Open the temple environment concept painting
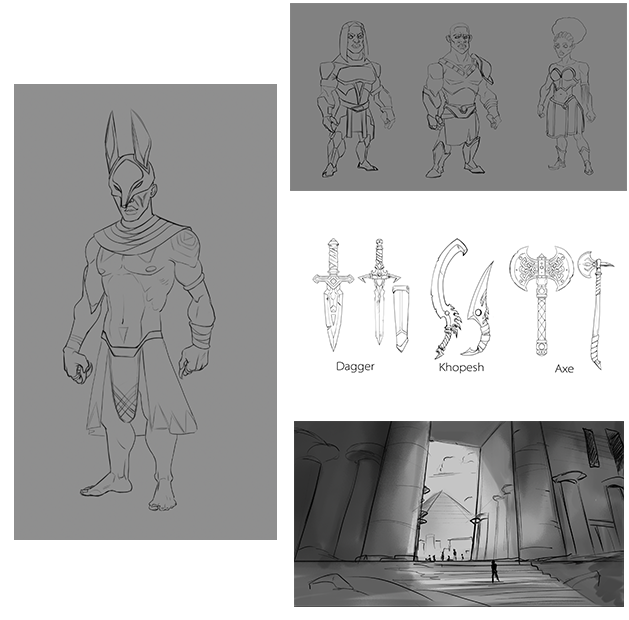Screen dimensions: 629x620 pos(459,513)
